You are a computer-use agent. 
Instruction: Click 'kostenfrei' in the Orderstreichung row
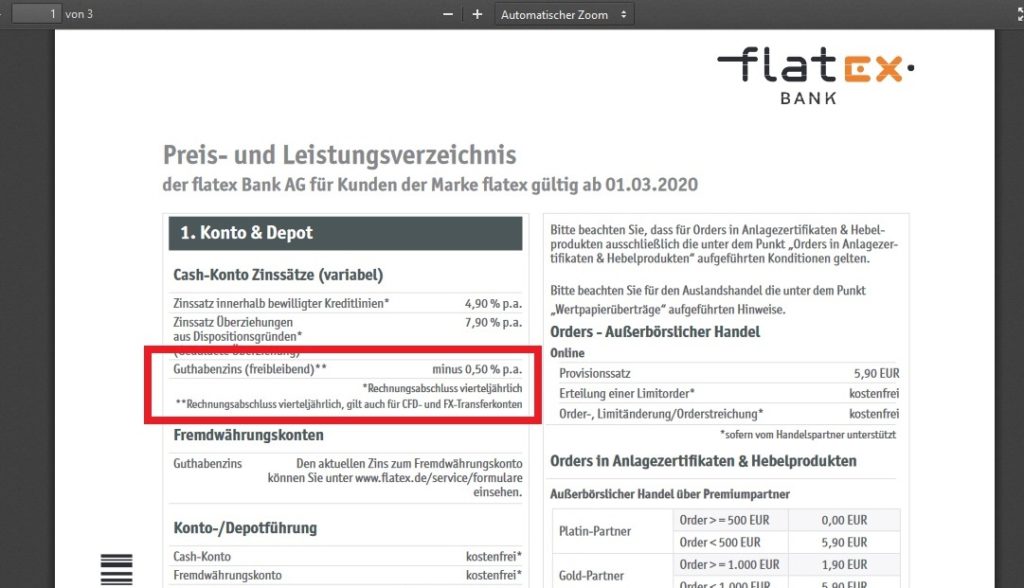point(874,414)
